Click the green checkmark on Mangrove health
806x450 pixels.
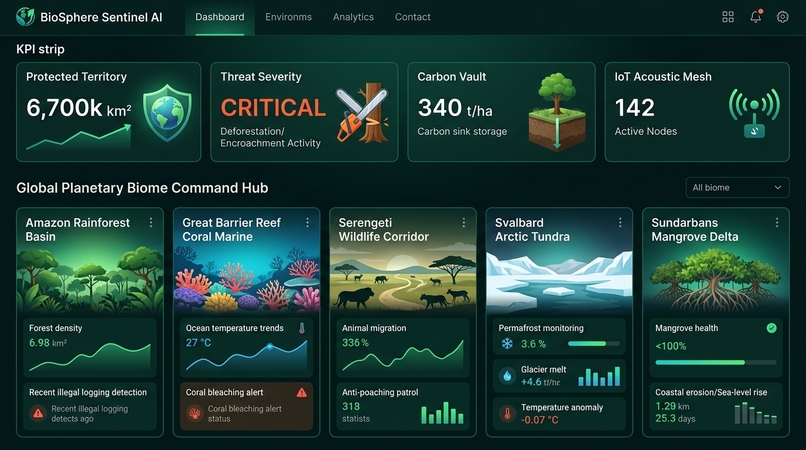[772, 328]
